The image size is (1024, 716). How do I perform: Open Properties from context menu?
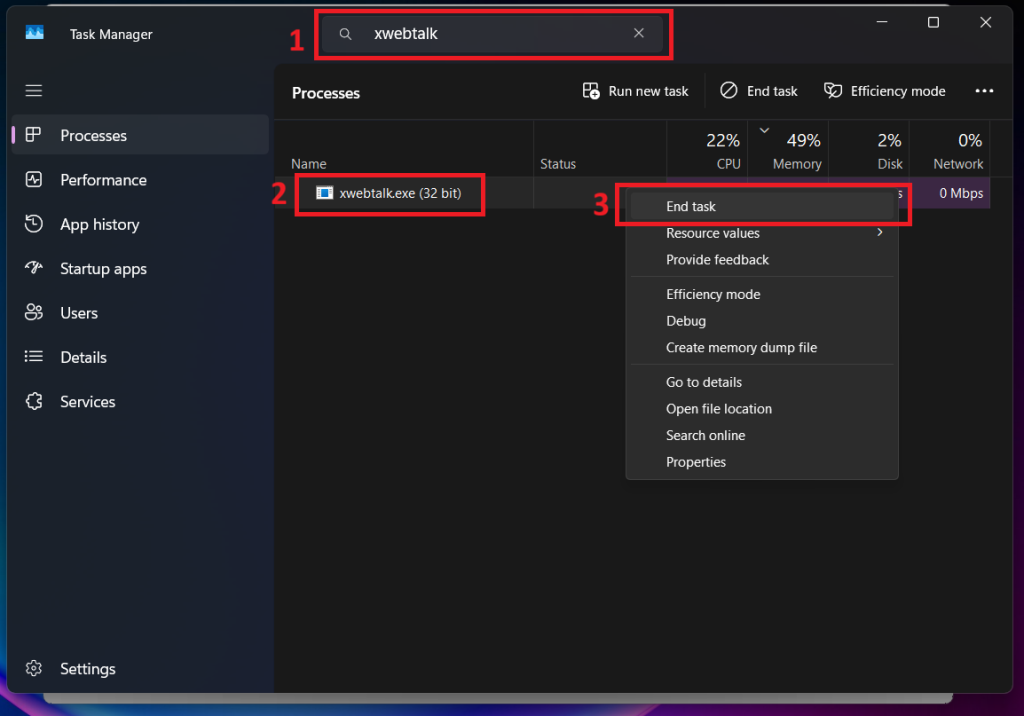[x=761, y=463]
